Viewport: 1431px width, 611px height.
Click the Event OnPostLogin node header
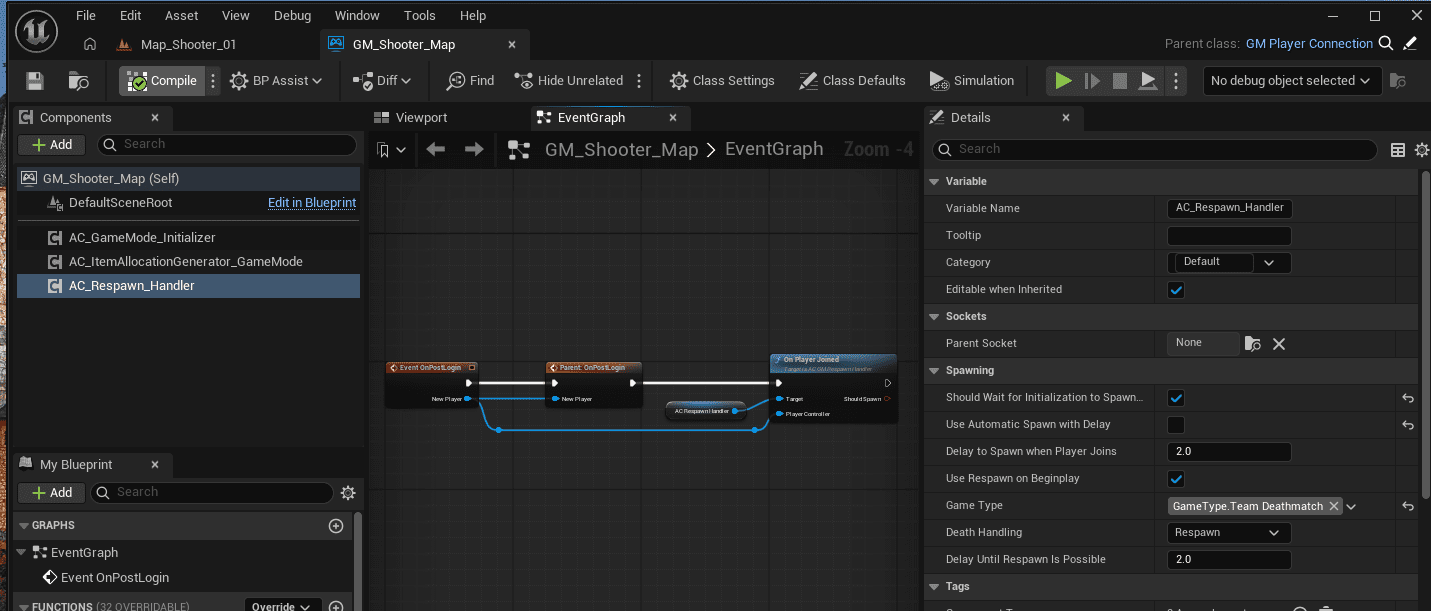(432, 367)
